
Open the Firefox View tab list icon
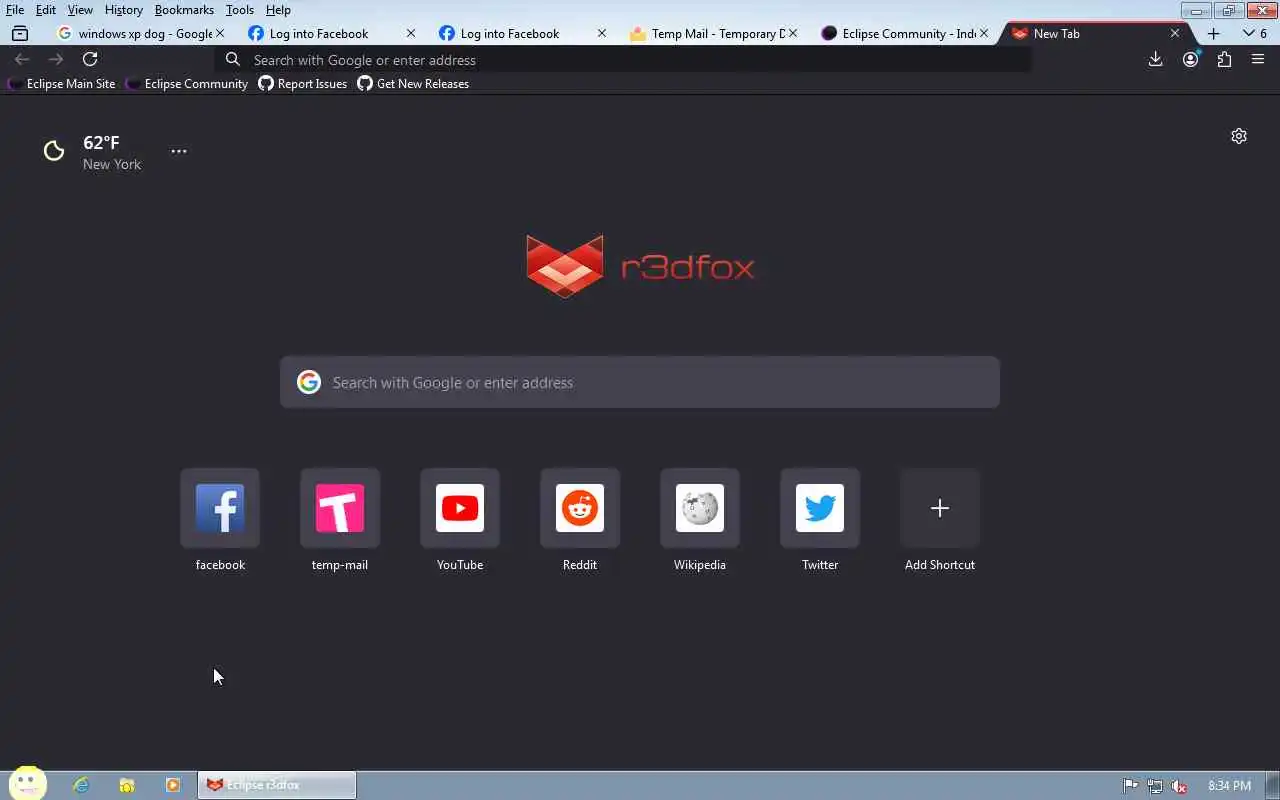tap(19, 33)
